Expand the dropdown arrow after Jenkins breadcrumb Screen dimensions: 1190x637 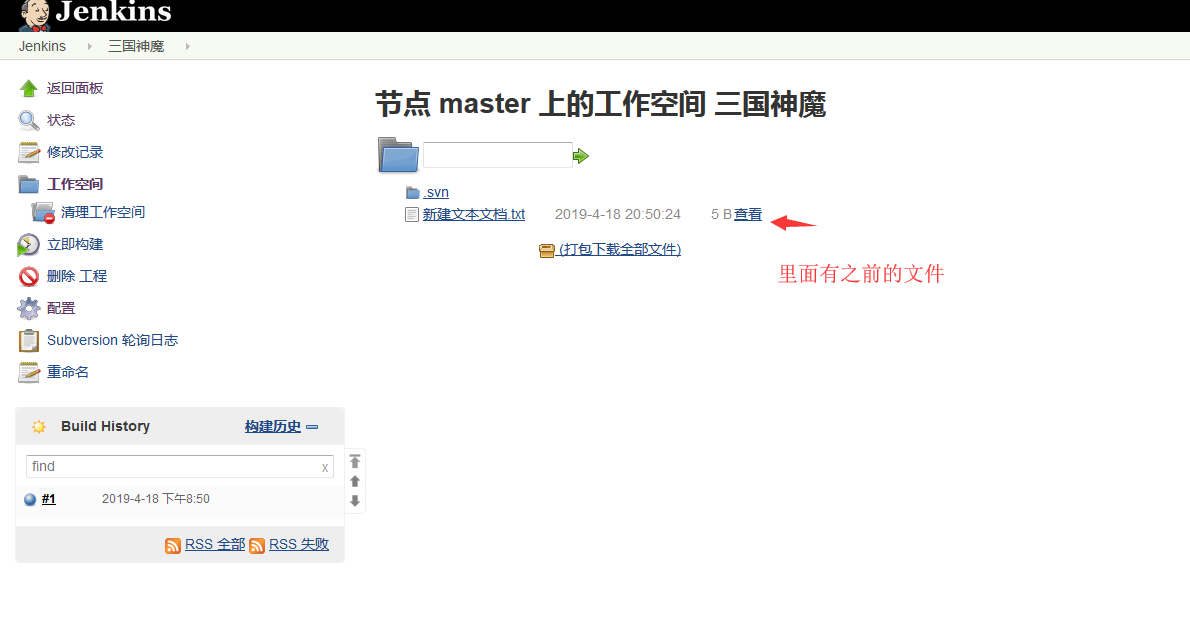click(88, 46)
